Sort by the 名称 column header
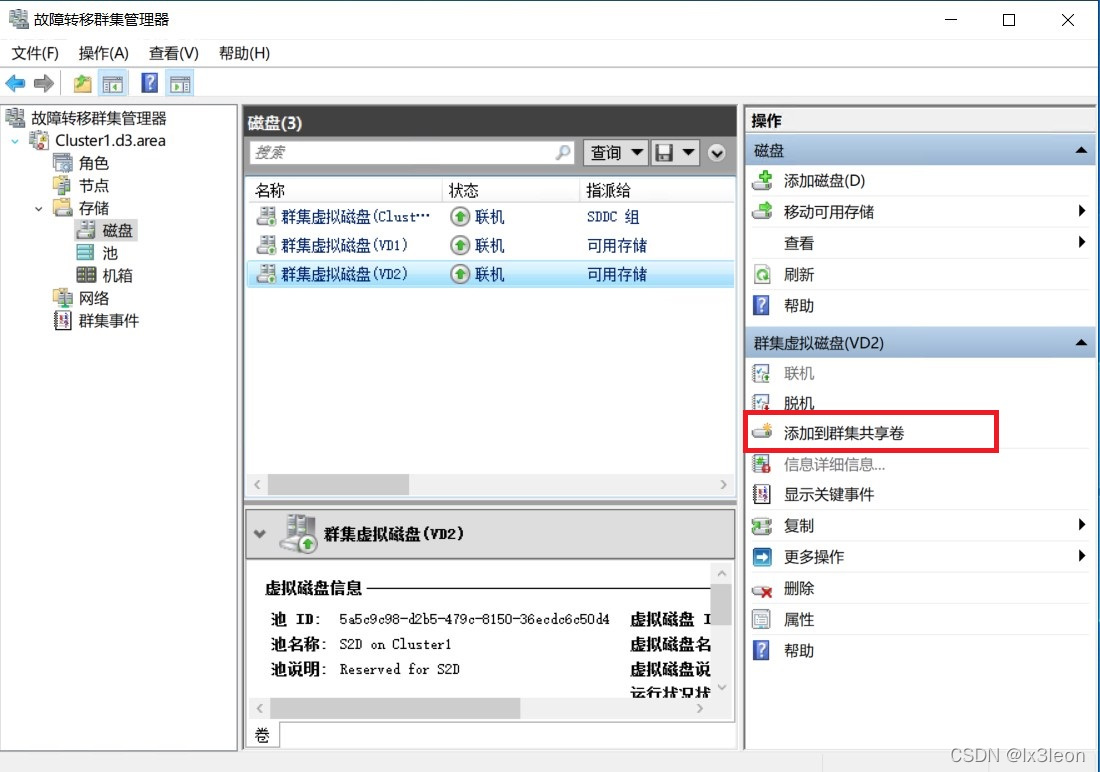 click(x=344, y=190)
